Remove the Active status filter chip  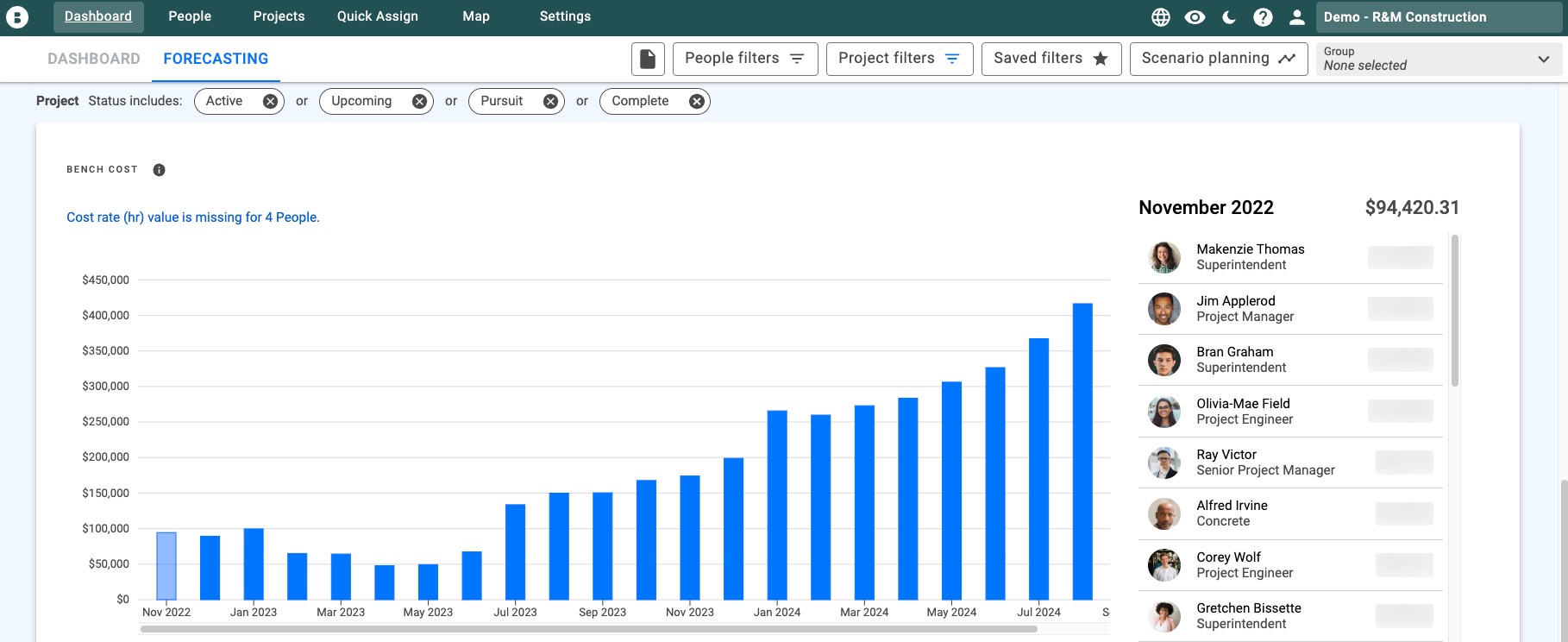(270, 102)
